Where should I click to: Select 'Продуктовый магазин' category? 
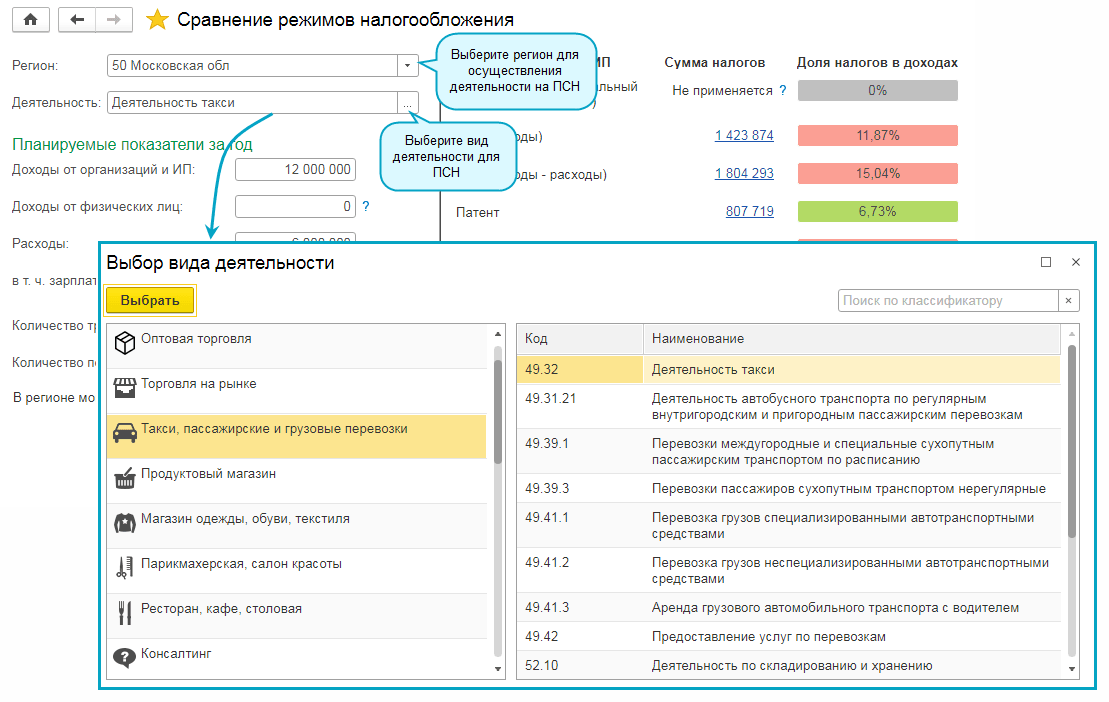(x=297, y=481)
